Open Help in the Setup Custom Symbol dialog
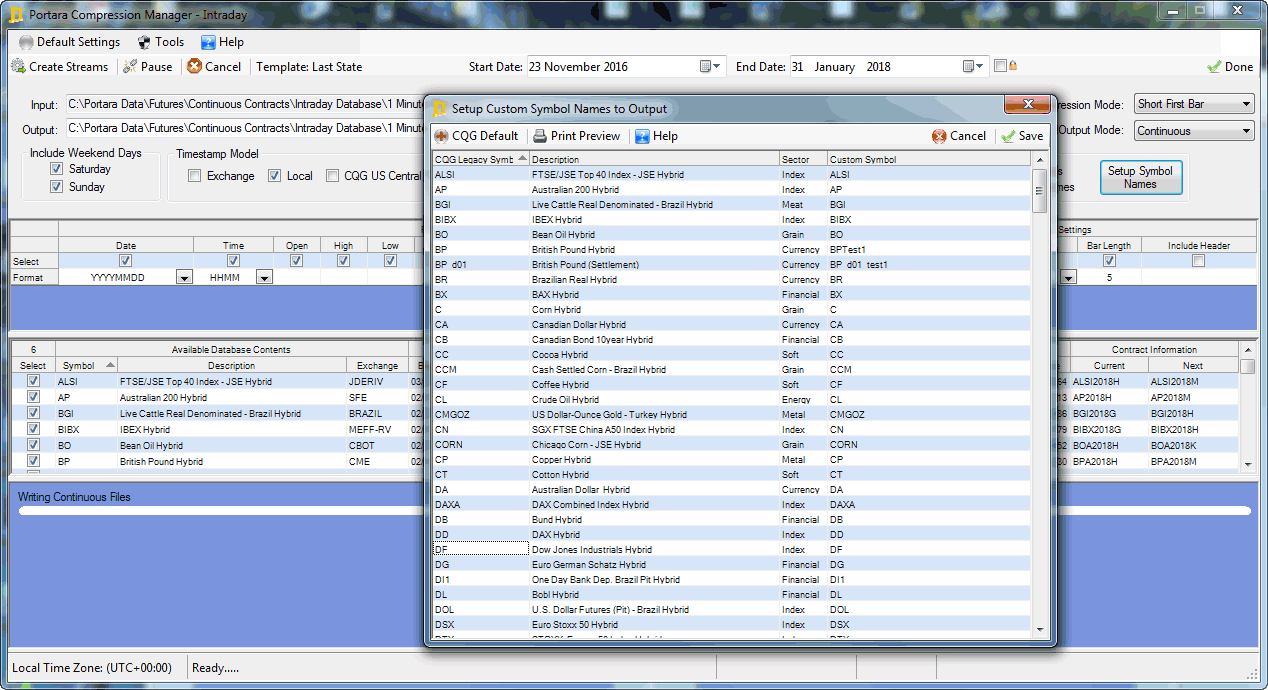Image resolution: width=1268 pixels, height=690 pixels. click(656, 136)
